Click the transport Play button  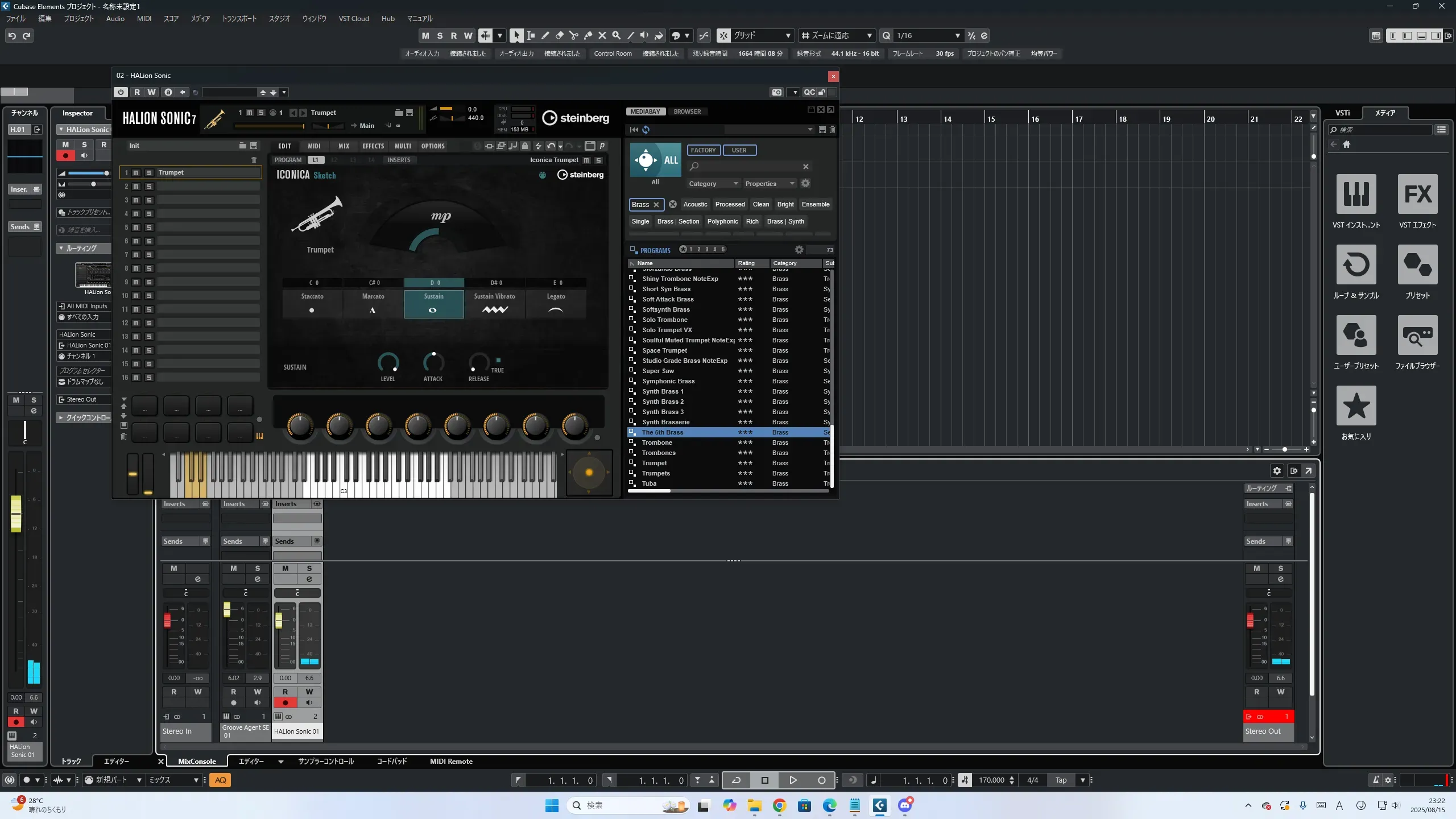793,780
